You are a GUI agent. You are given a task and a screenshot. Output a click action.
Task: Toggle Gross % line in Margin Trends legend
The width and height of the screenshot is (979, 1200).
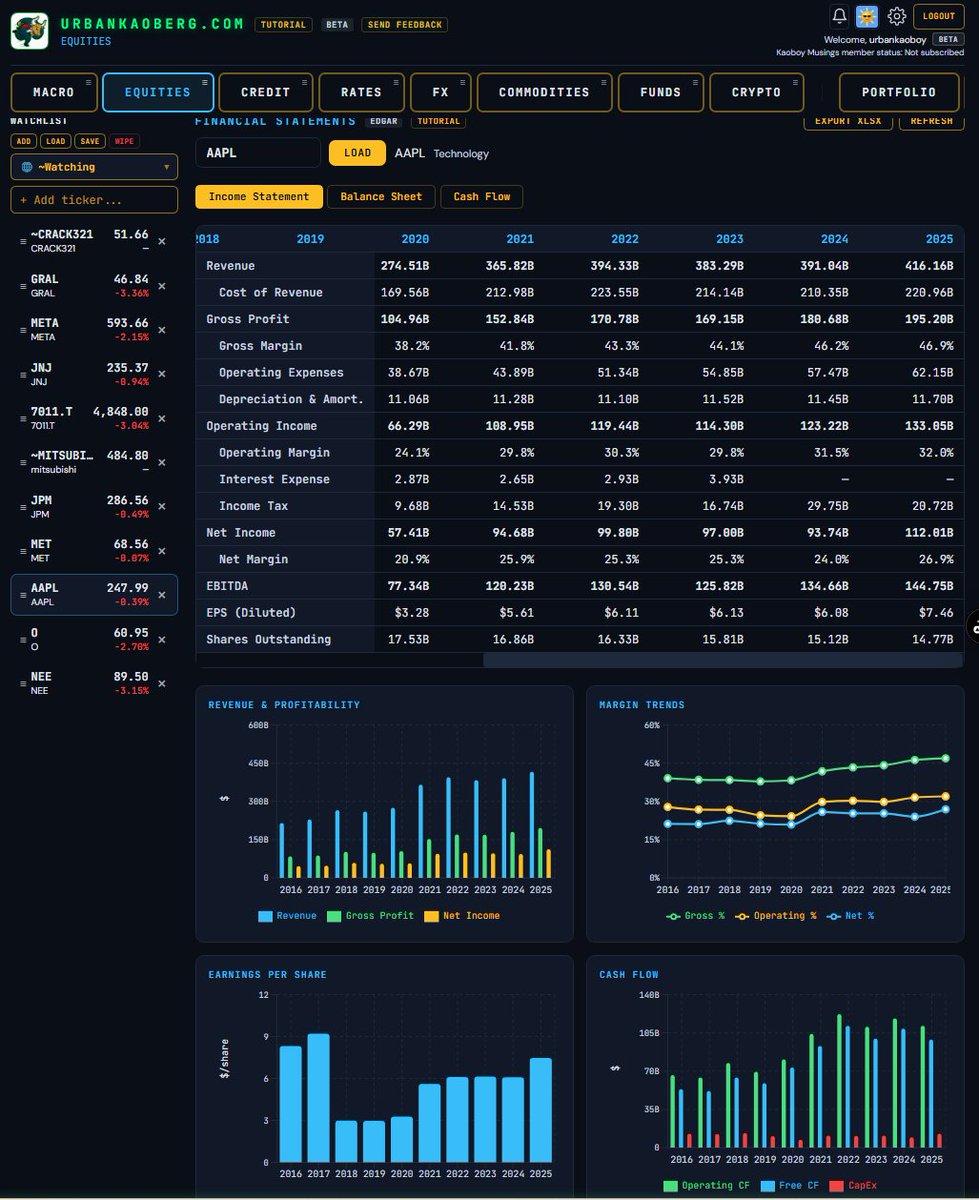pyautogui.click(x=695, y=916)
